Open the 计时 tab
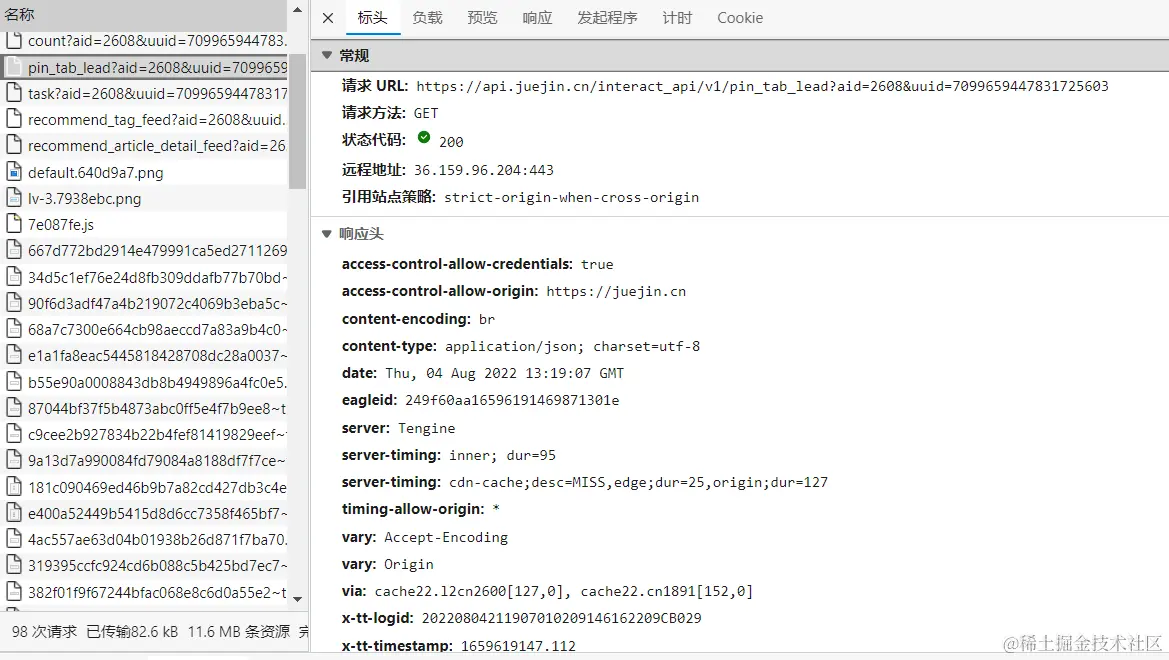 [677, 18]
